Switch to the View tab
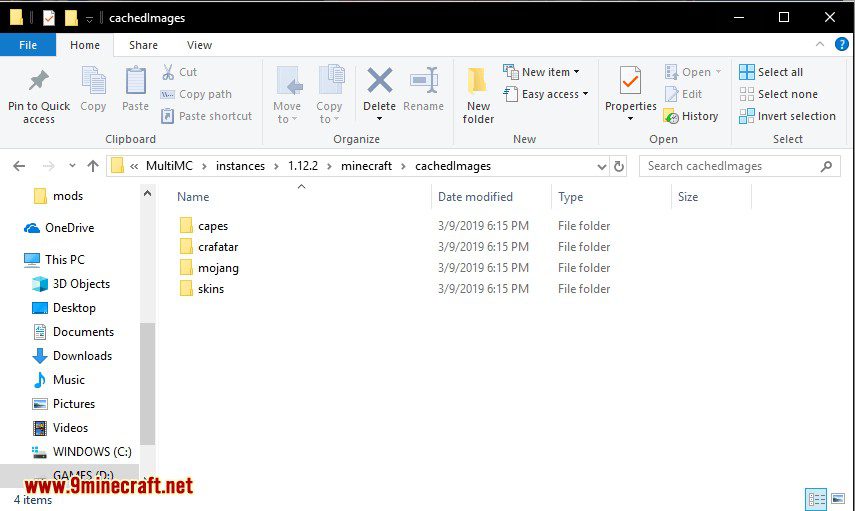Viewport: 855px width, 511px height. click(199, 45)
